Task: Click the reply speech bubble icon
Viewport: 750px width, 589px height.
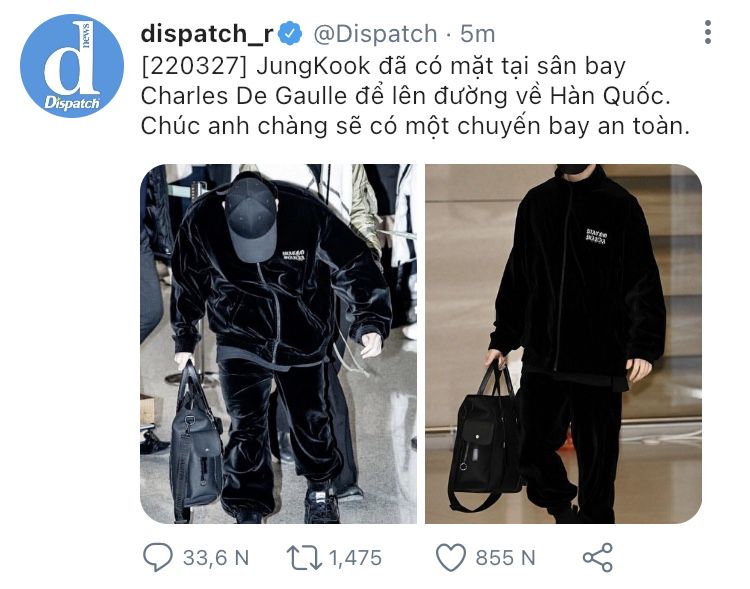Action: pos(158,557)
